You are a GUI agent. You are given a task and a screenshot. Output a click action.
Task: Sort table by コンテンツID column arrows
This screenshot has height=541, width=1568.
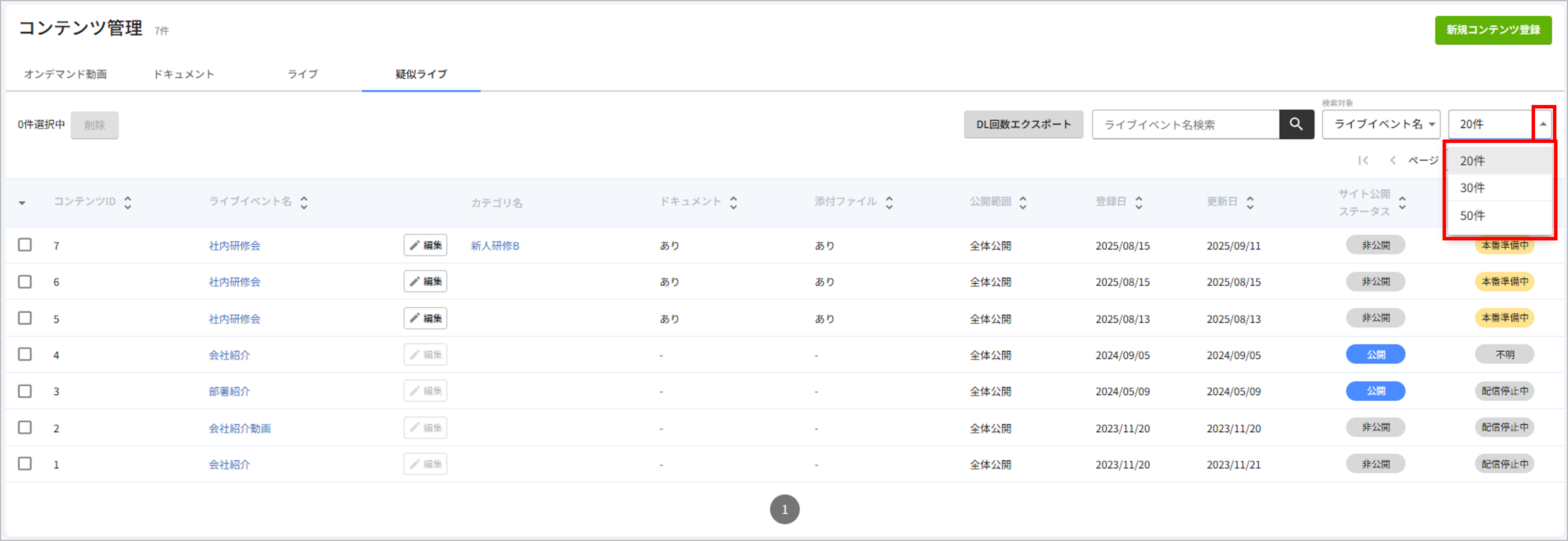(128, 203)
